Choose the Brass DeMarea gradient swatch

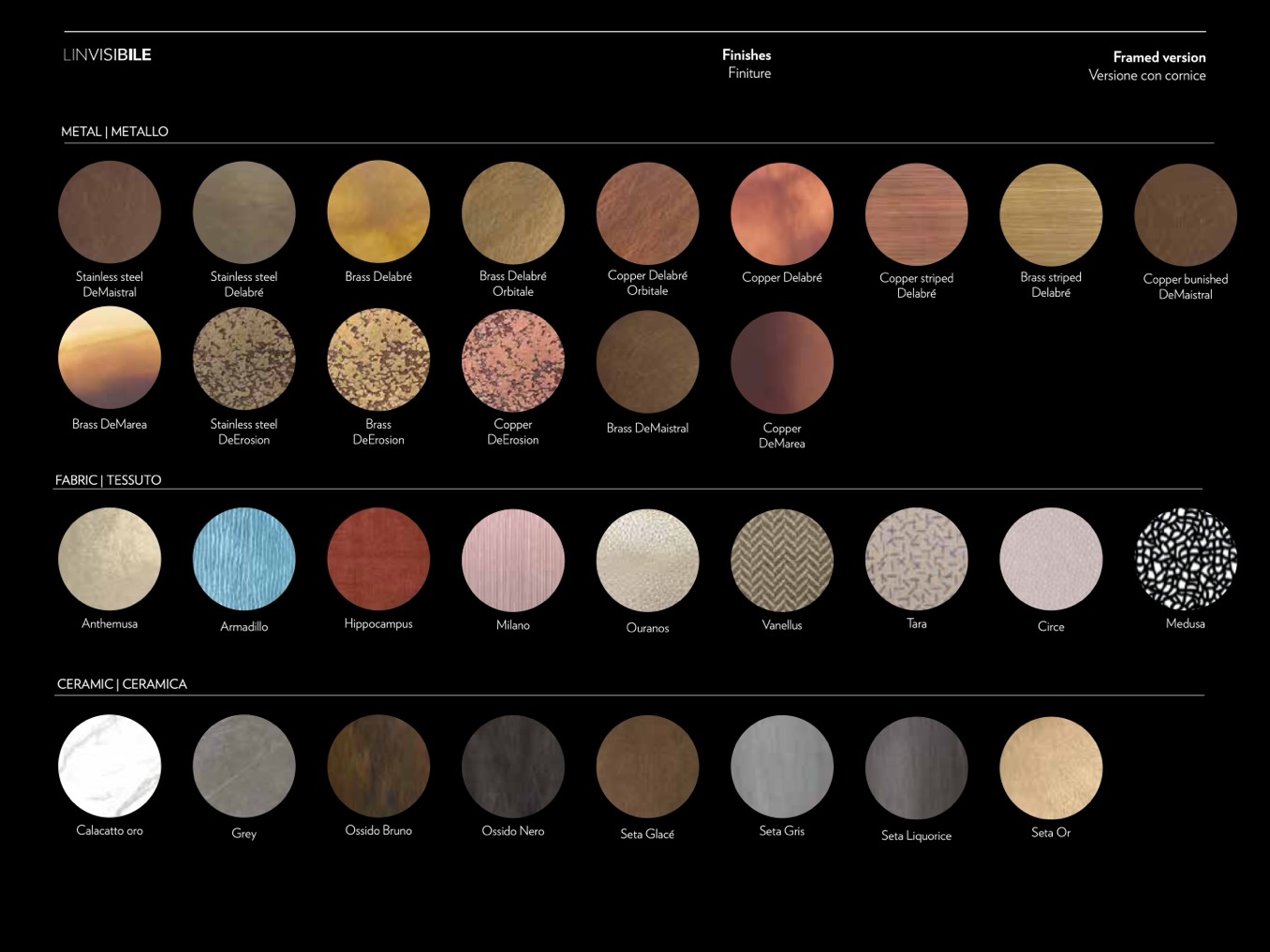(x=110, y=359)
